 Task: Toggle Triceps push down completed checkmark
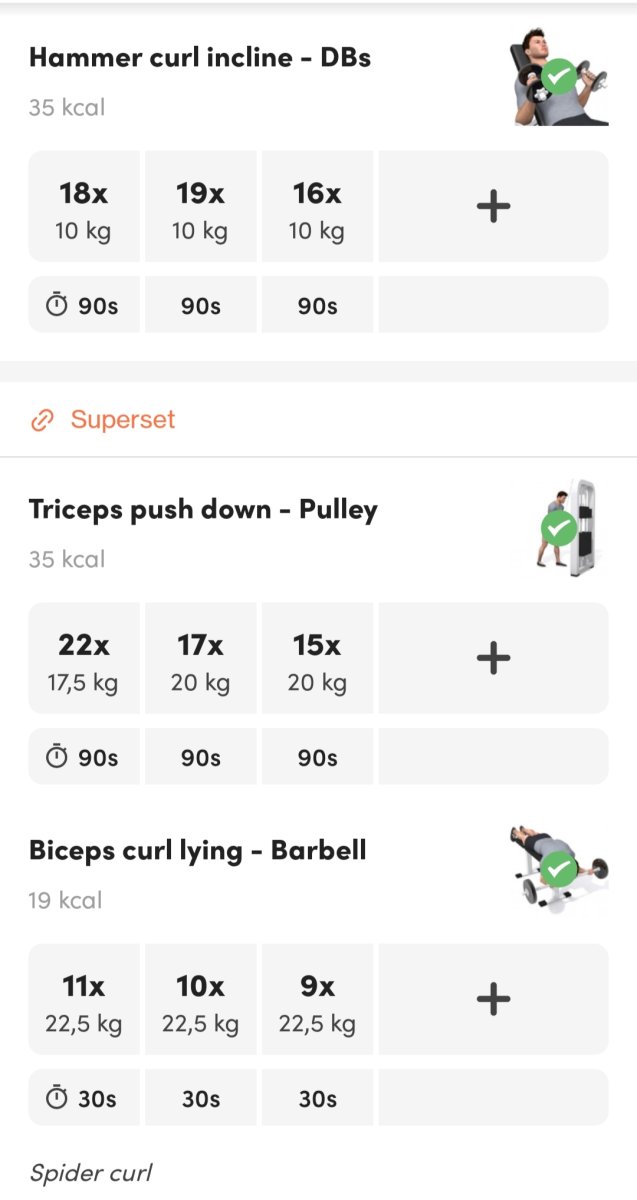(x=559, y=527)
